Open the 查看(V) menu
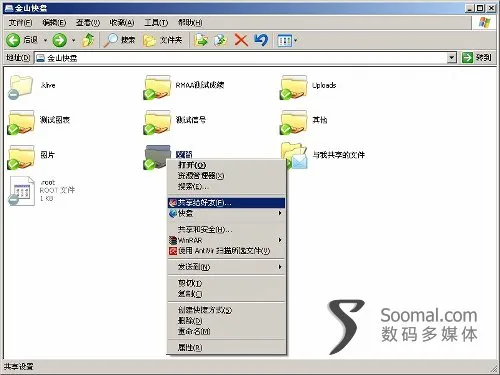Screen dimensions: 500x375 88,23
